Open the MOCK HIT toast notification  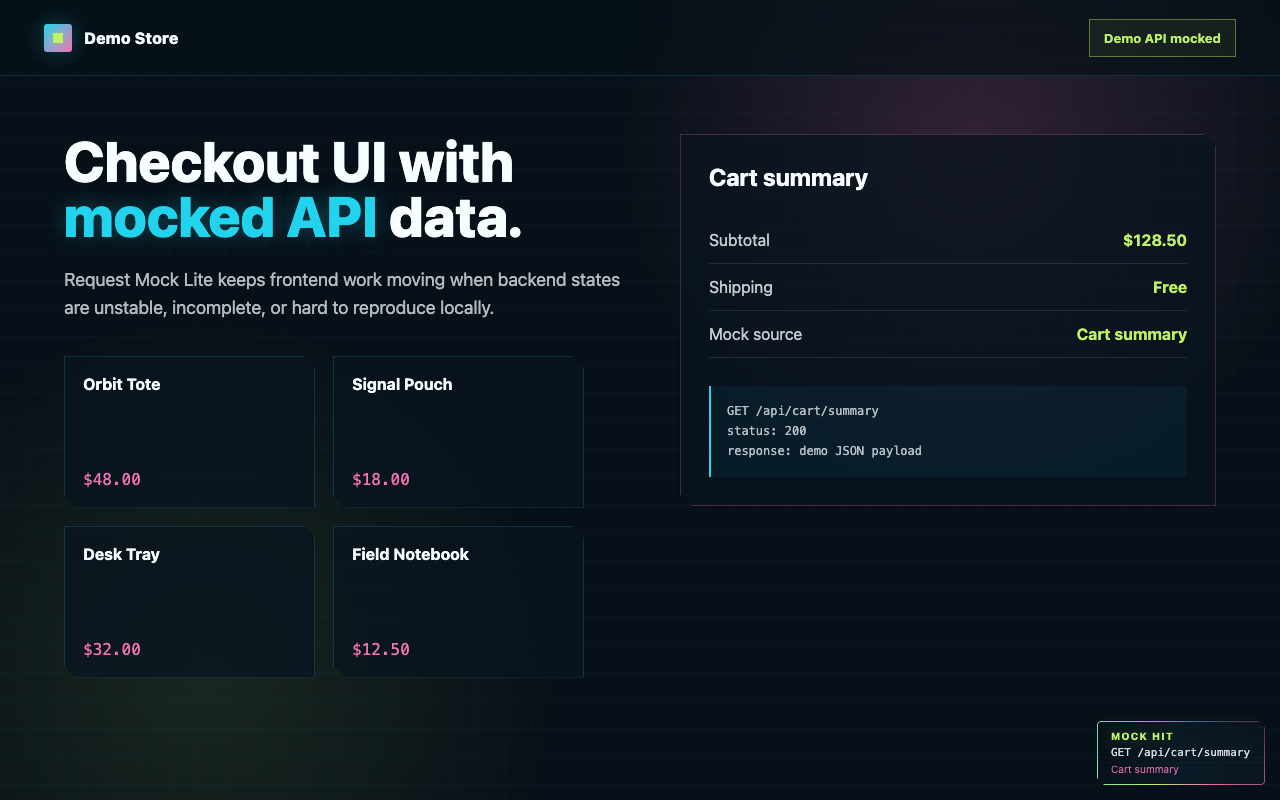click(x=1181, y=753)
